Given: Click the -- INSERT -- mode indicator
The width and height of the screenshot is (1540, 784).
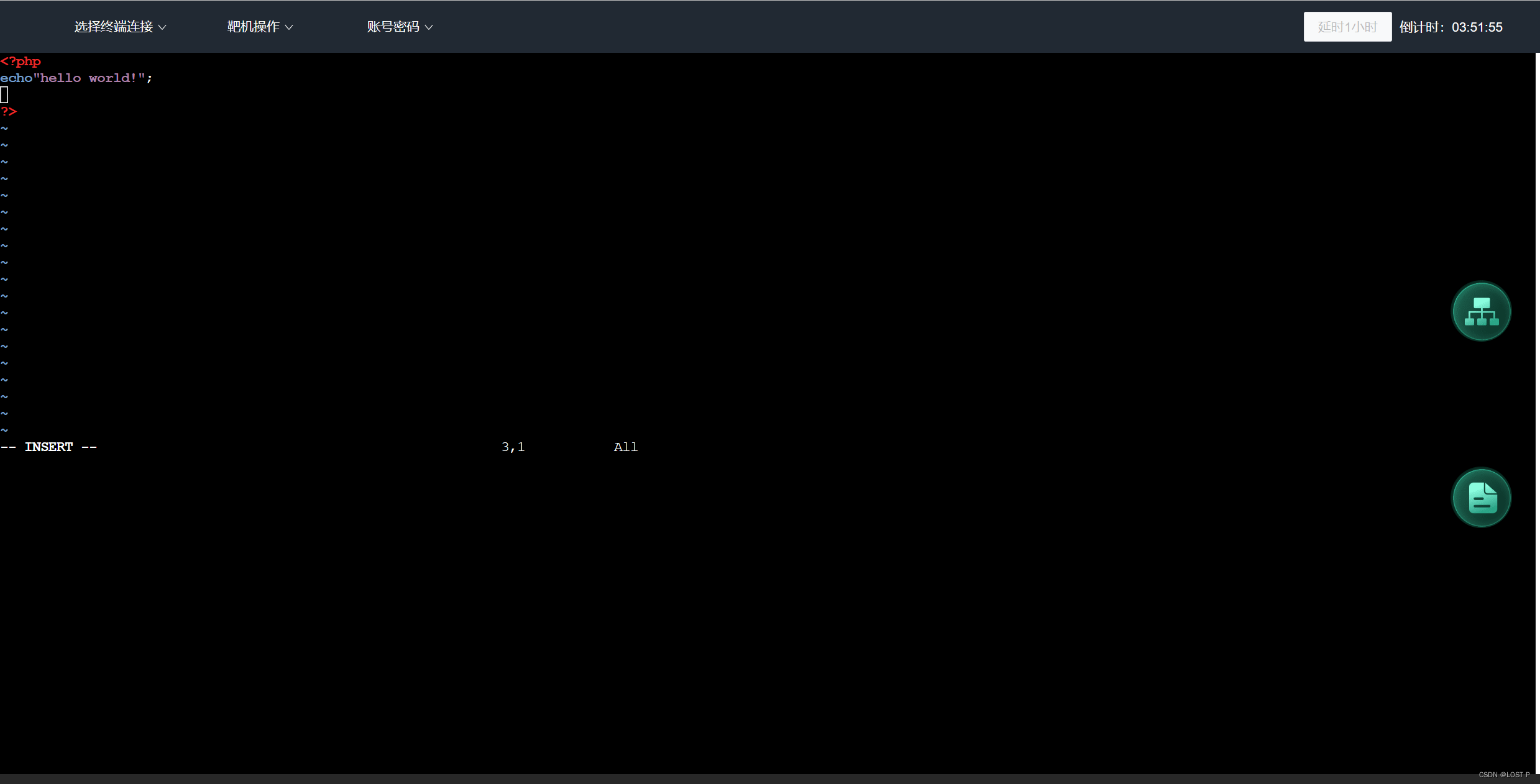Looking at the screenshot, I should click(x=48, y=447).
